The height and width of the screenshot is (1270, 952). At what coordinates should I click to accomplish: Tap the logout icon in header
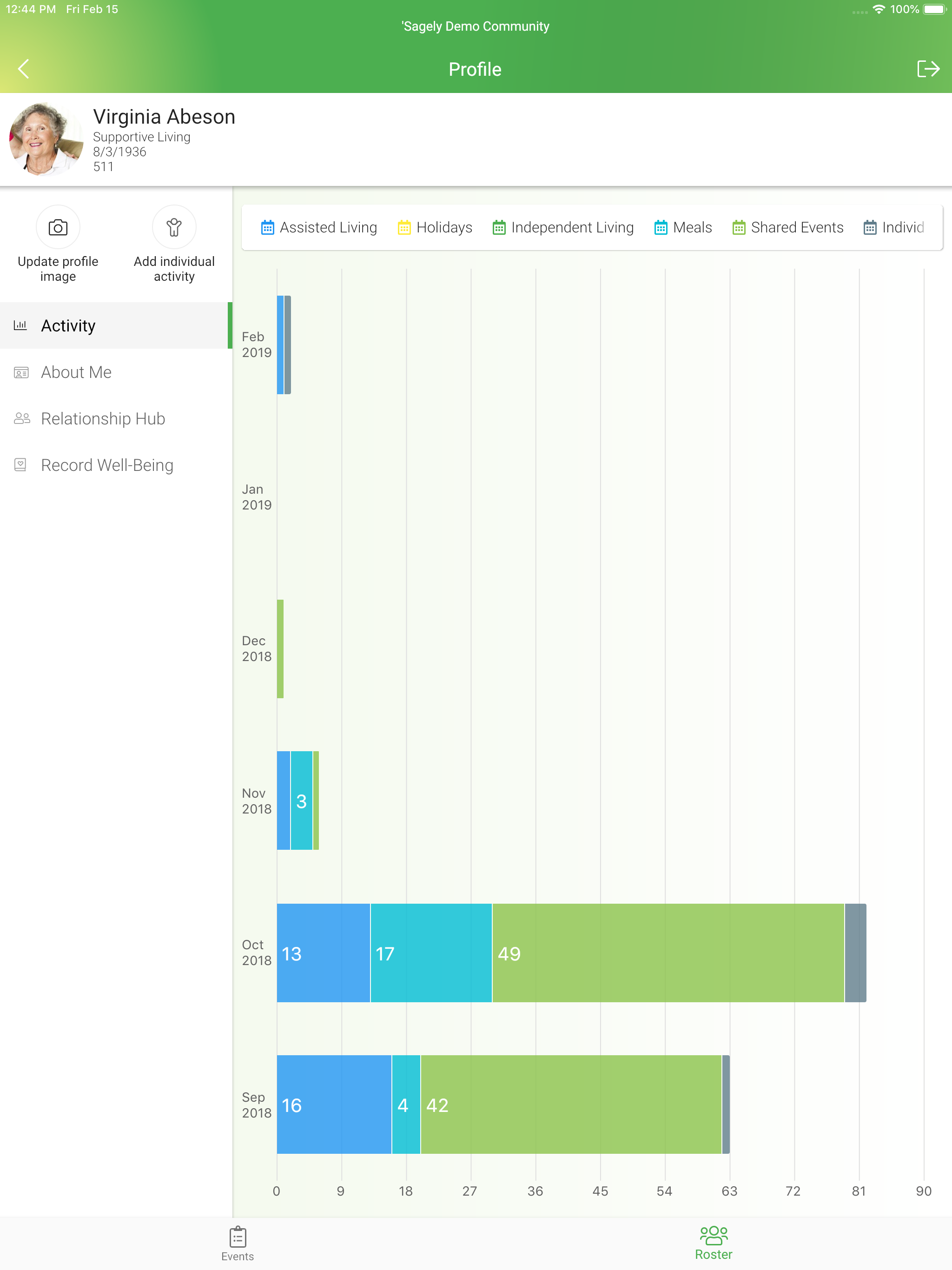(927, 69)
